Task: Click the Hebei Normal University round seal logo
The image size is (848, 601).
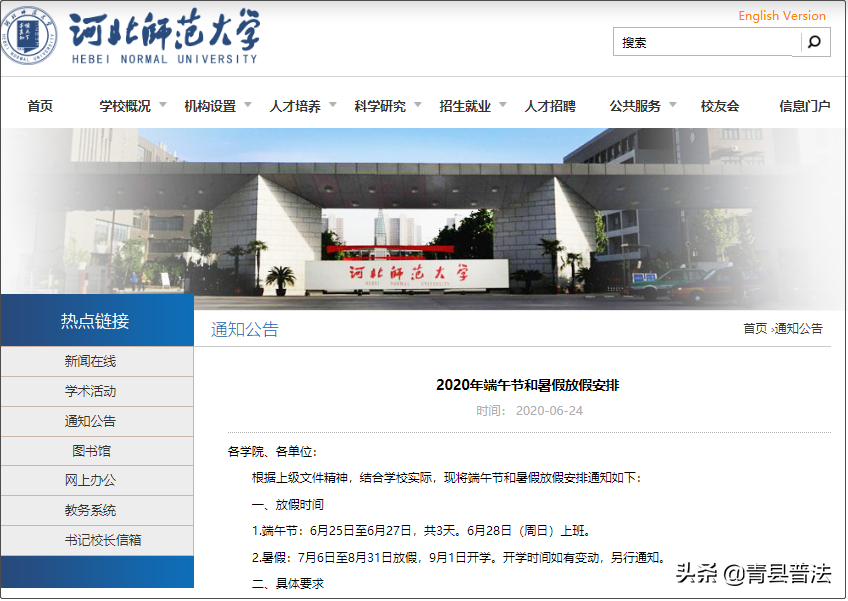Action: point(29,36)
